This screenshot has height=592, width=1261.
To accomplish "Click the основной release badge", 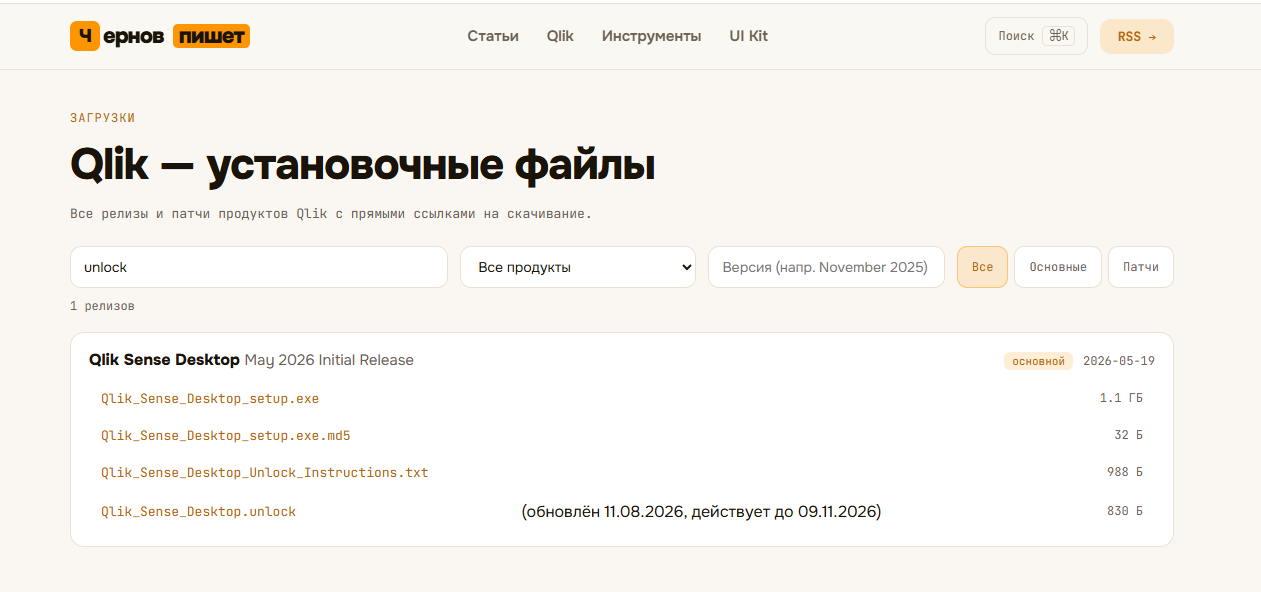I will 1038,361.
